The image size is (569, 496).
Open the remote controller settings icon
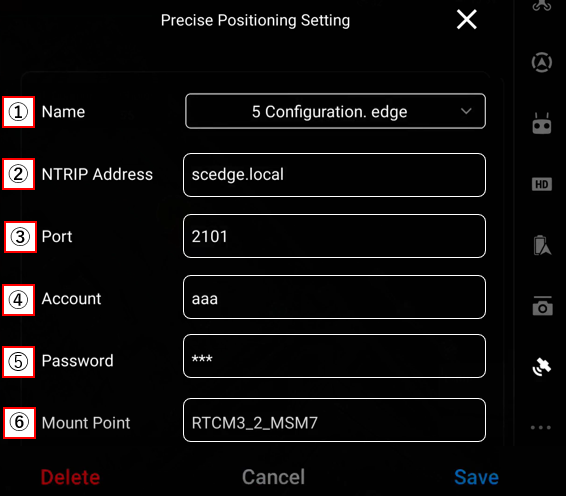pos(542,124)
